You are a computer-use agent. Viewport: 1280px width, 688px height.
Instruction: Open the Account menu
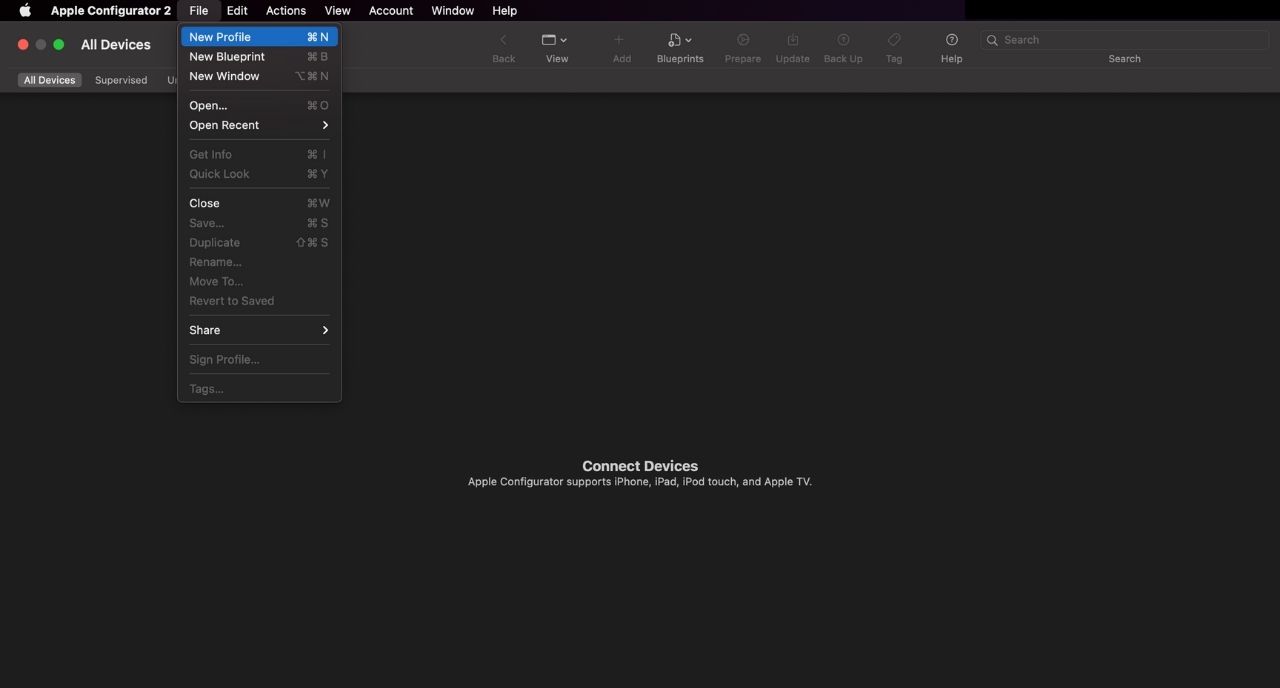tap(391, 10)
